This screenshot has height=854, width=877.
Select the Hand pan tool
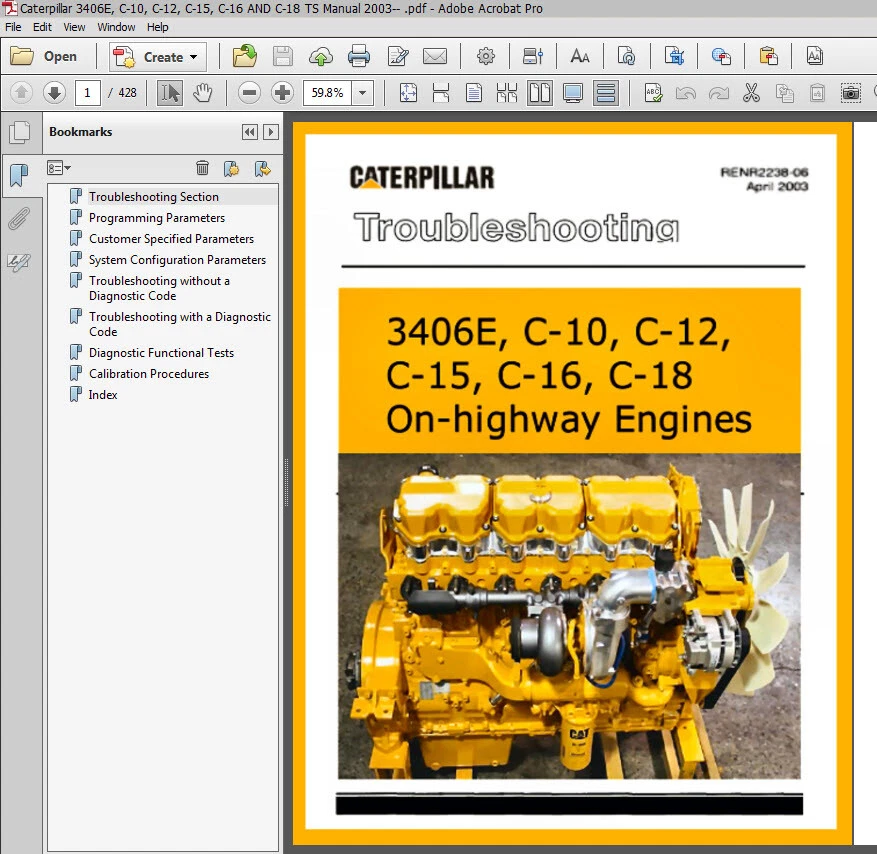(x=202, y=93)
